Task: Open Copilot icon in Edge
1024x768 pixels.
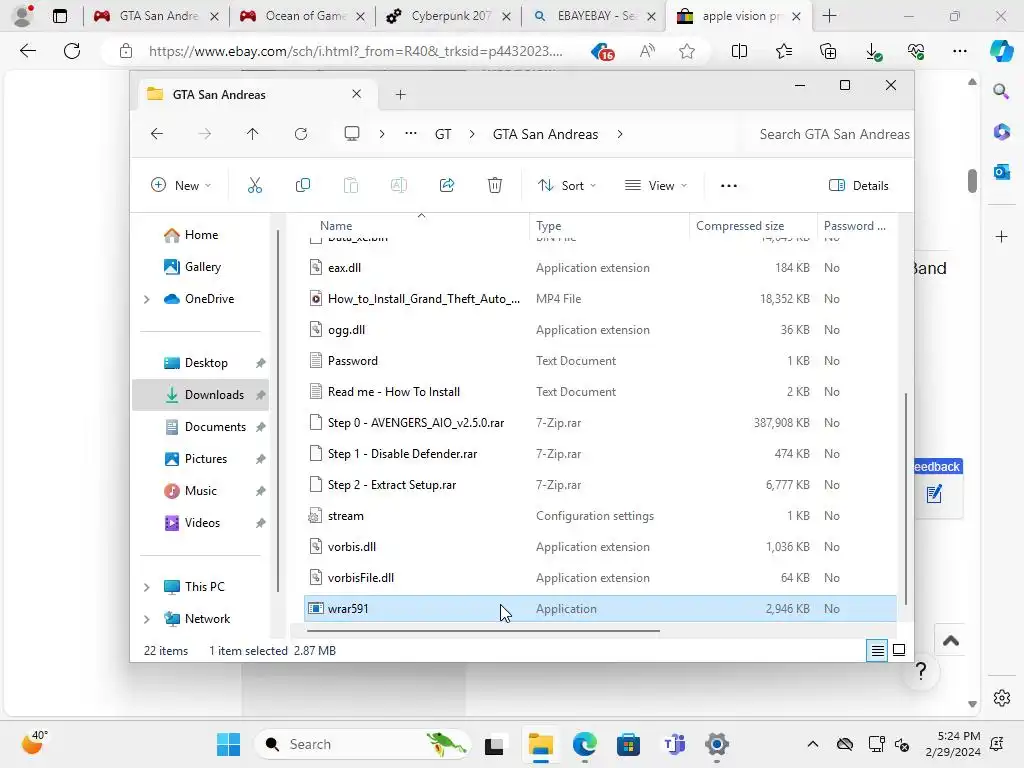Action: click(1001, 51)
